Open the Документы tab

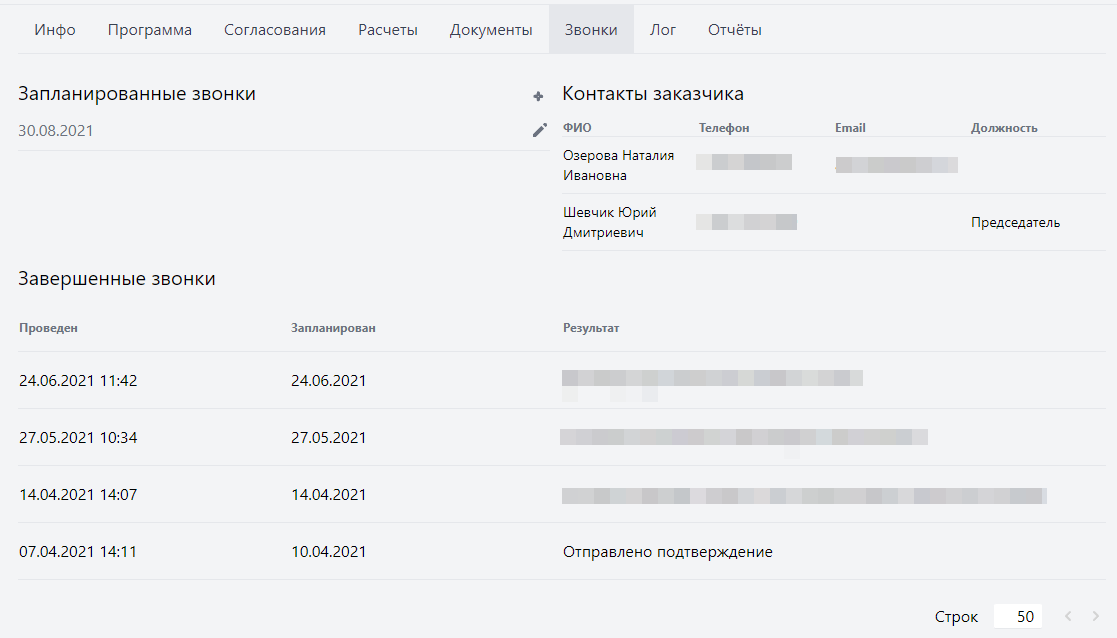pos(491,30)
